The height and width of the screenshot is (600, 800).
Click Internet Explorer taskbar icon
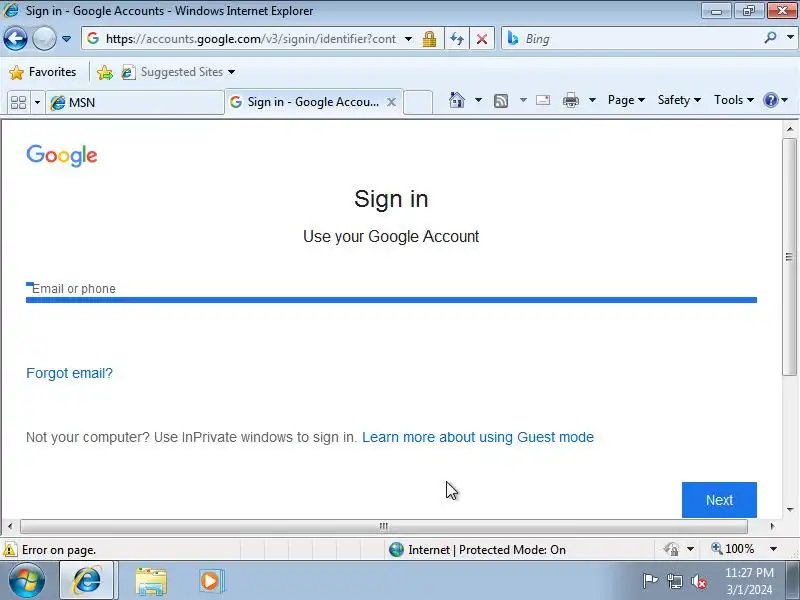tap(87, 581)
